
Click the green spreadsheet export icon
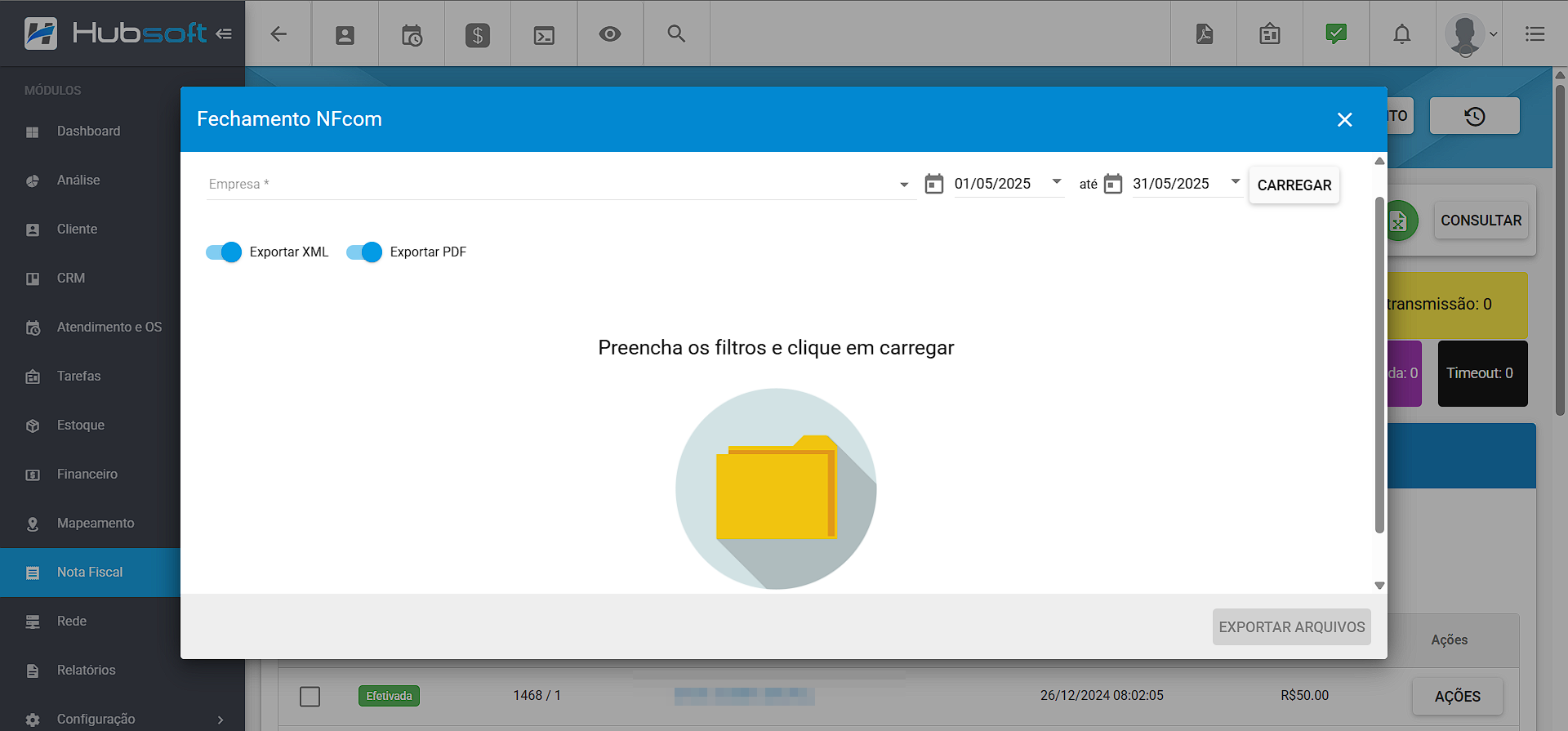coord(1400,221)
